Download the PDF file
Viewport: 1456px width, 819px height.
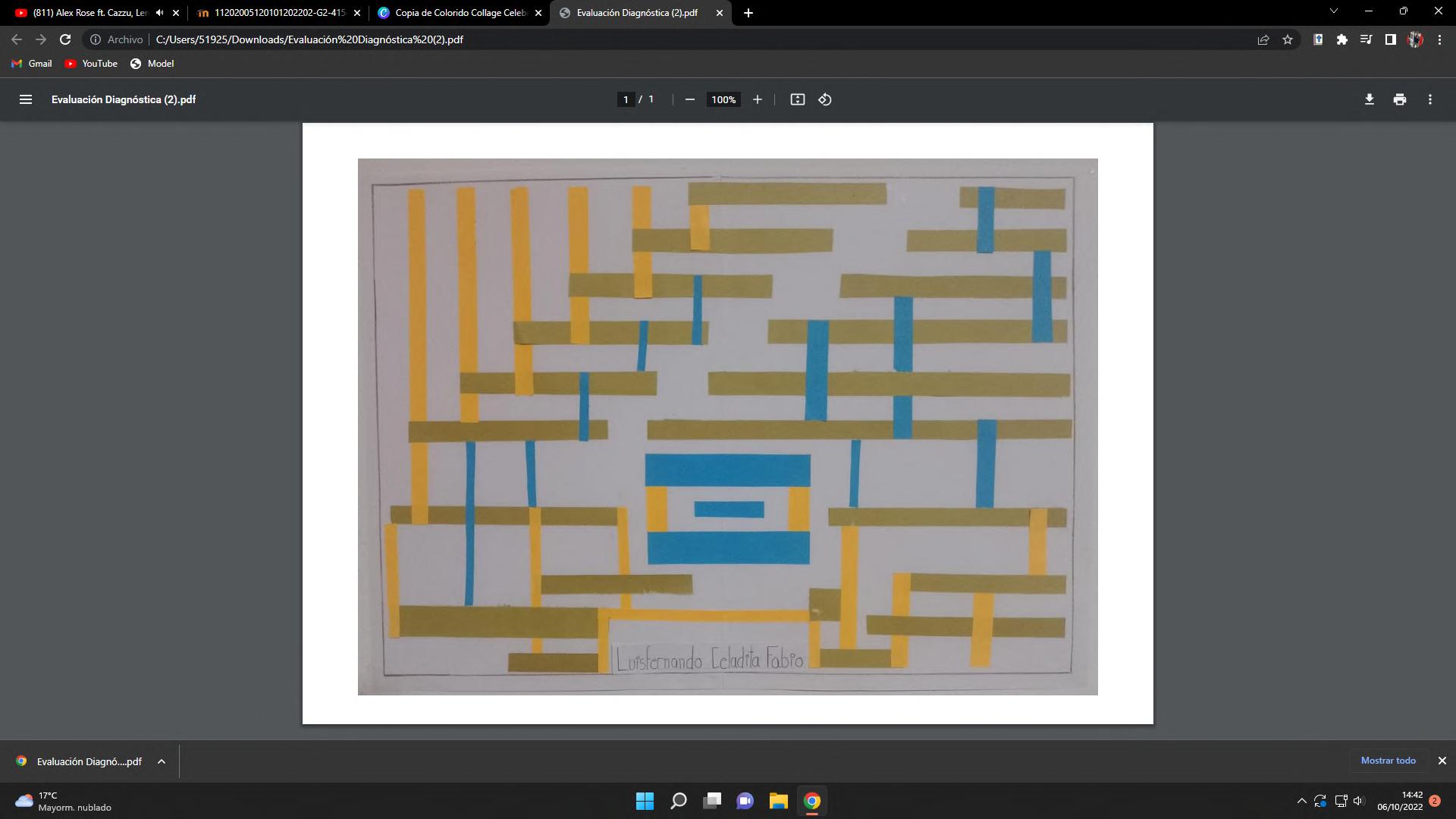[x=1369, y=99]
